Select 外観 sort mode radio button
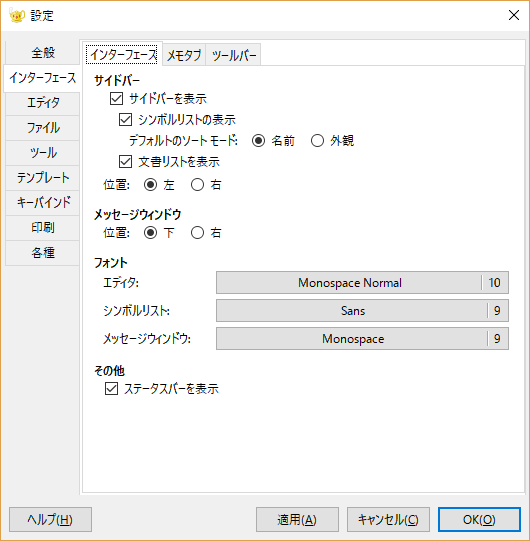Viewport: 530px width, 541px height. pyautogui.click(x=317, y=141)
